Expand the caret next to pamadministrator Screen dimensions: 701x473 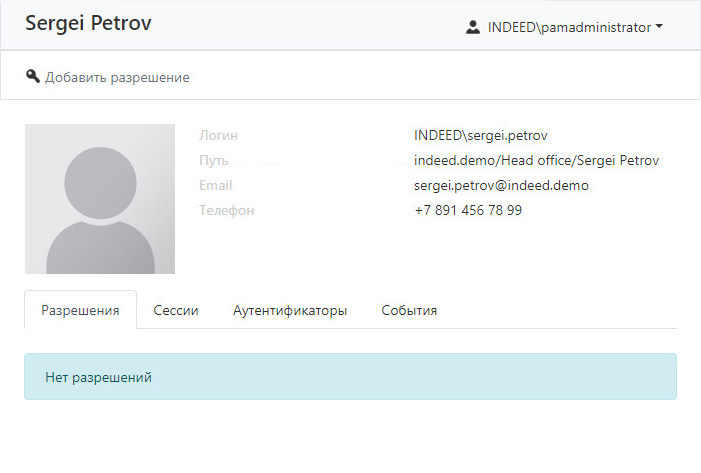659,27
